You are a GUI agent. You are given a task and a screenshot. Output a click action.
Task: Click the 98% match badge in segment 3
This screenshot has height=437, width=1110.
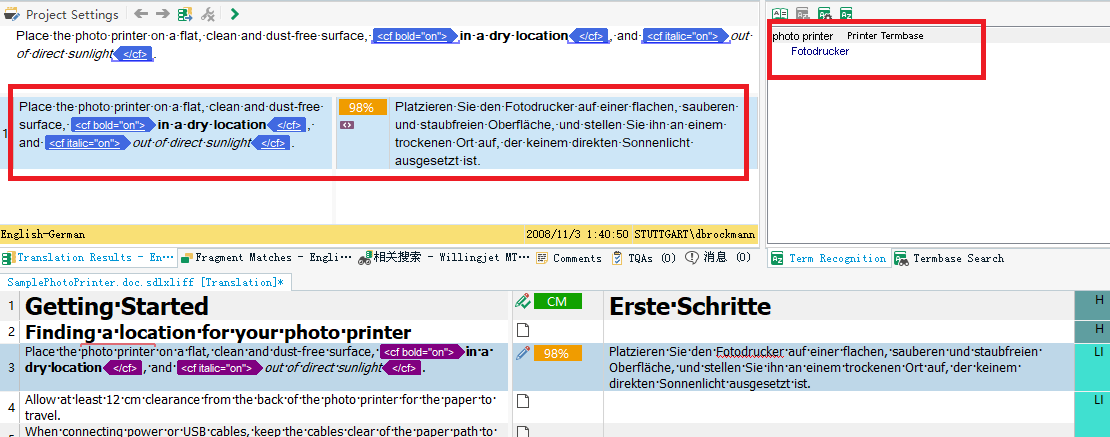tap(557, 353)
